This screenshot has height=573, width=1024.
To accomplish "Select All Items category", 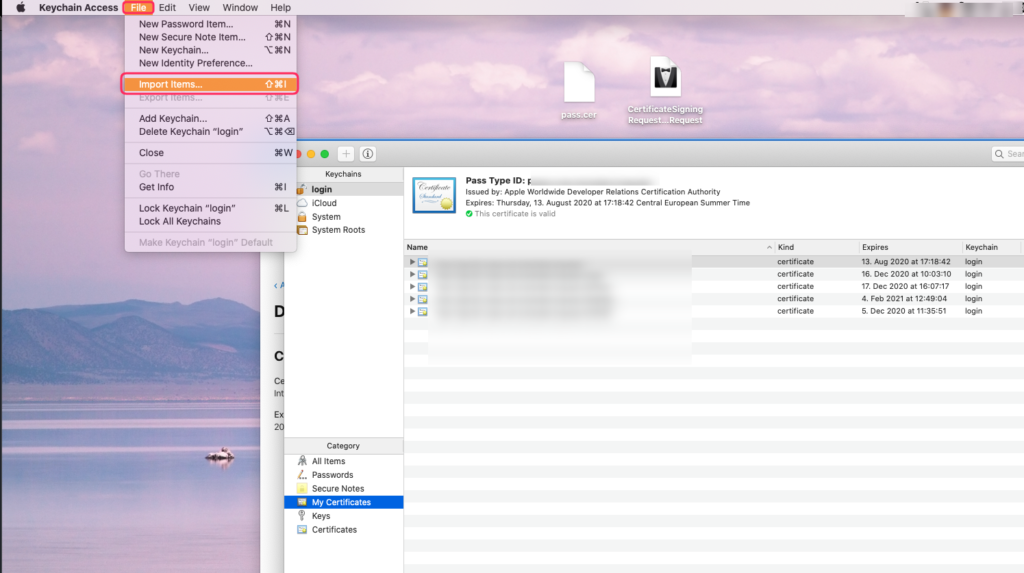I will (x=344, y=461).
